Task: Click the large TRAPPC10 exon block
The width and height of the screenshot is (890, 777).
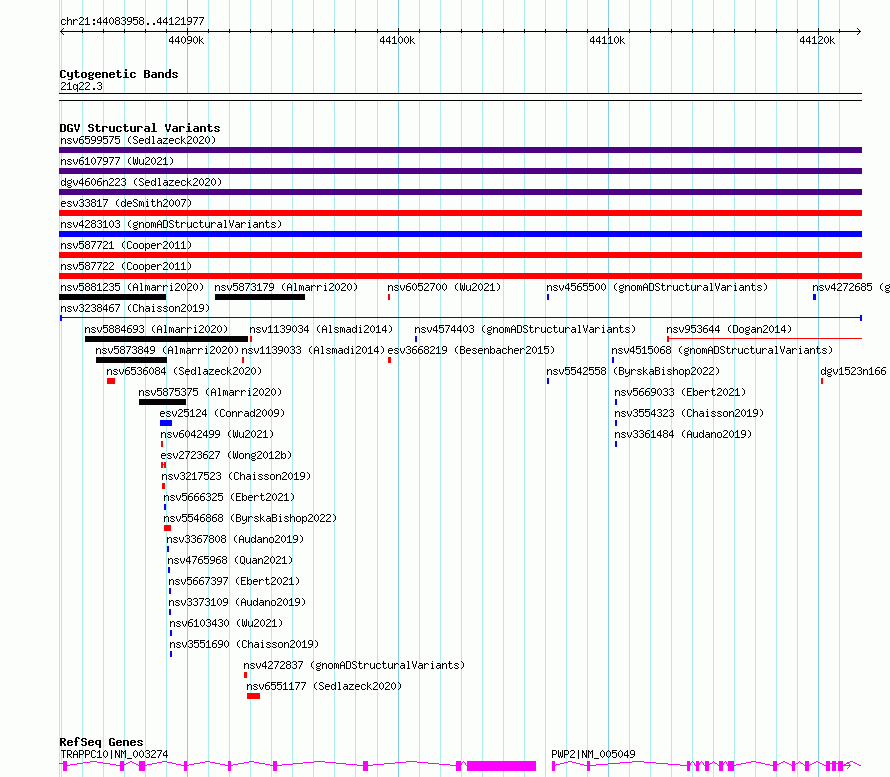Action: pos(501,766)
